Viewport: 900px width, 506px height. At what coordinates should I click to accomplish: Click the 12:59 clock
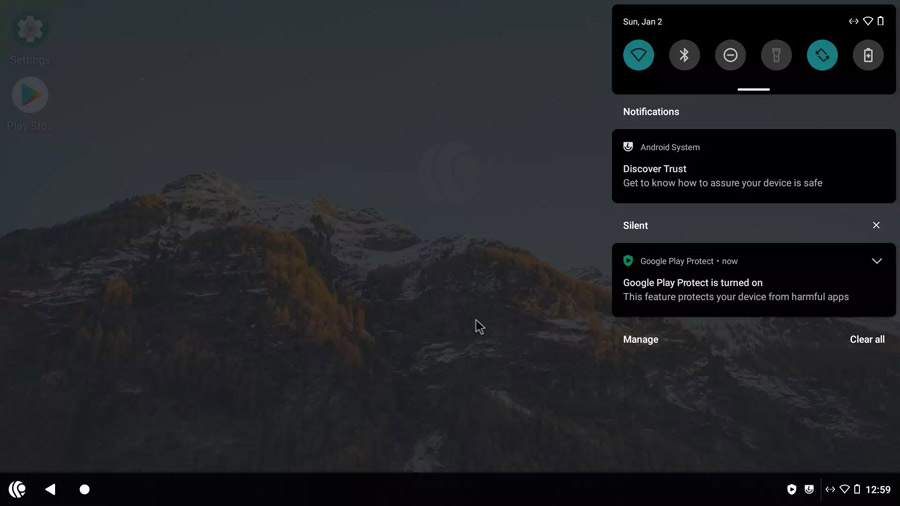(x=878, y=489)
